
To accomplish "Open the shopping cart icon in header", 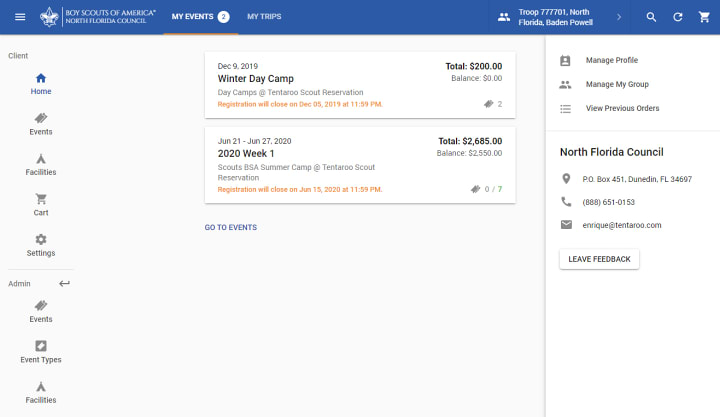I will click(704, 17).
